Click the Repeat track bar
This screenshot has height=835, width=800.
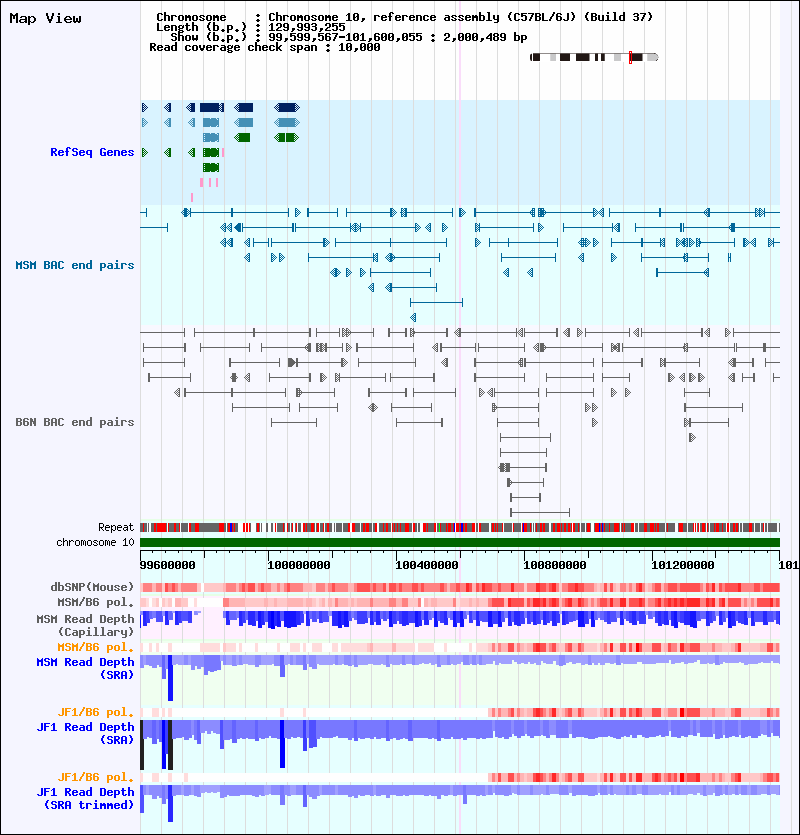coord(460,528)
